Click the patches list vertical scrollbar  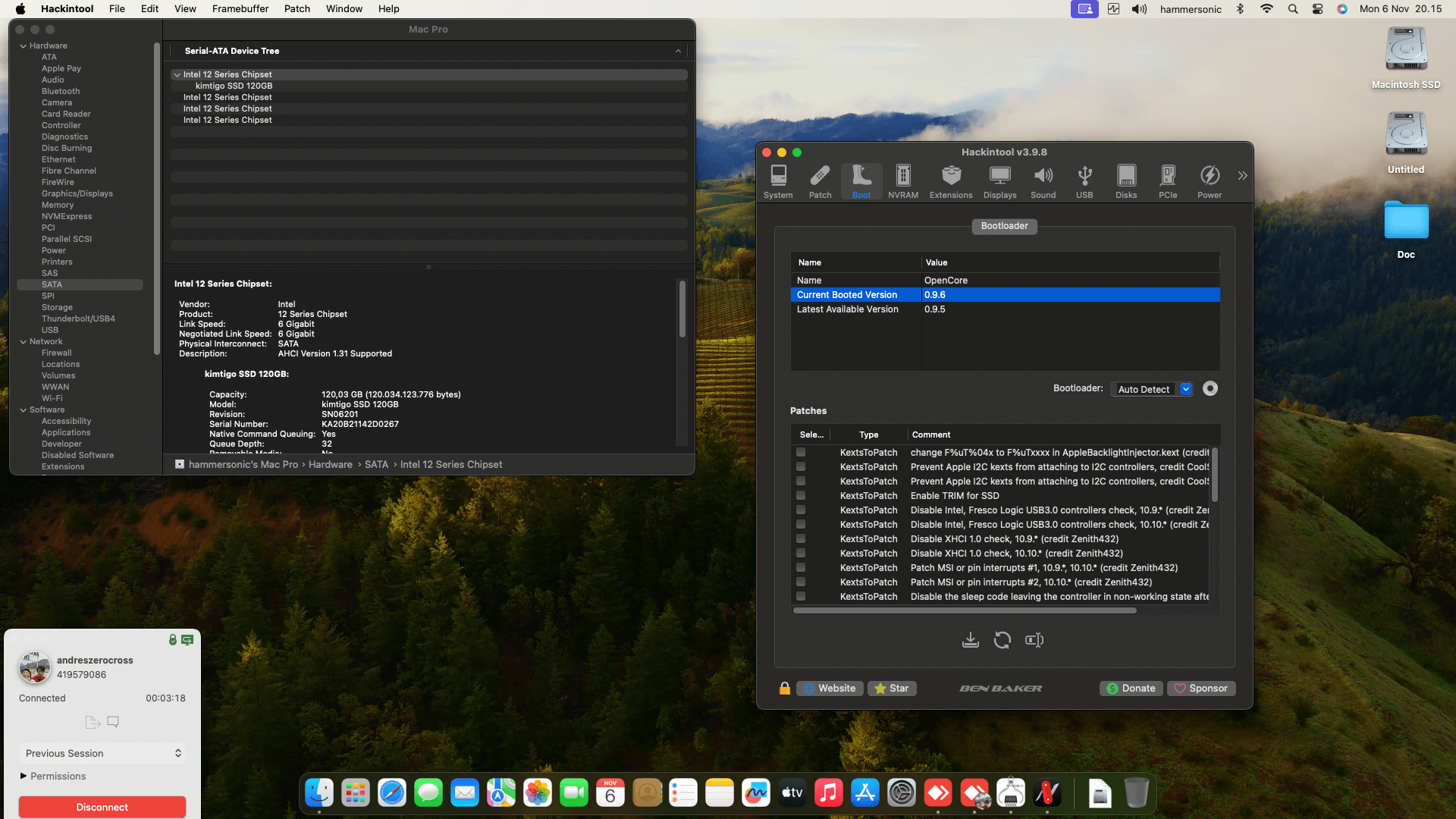pyautogui.click(x=1215, y=475)
